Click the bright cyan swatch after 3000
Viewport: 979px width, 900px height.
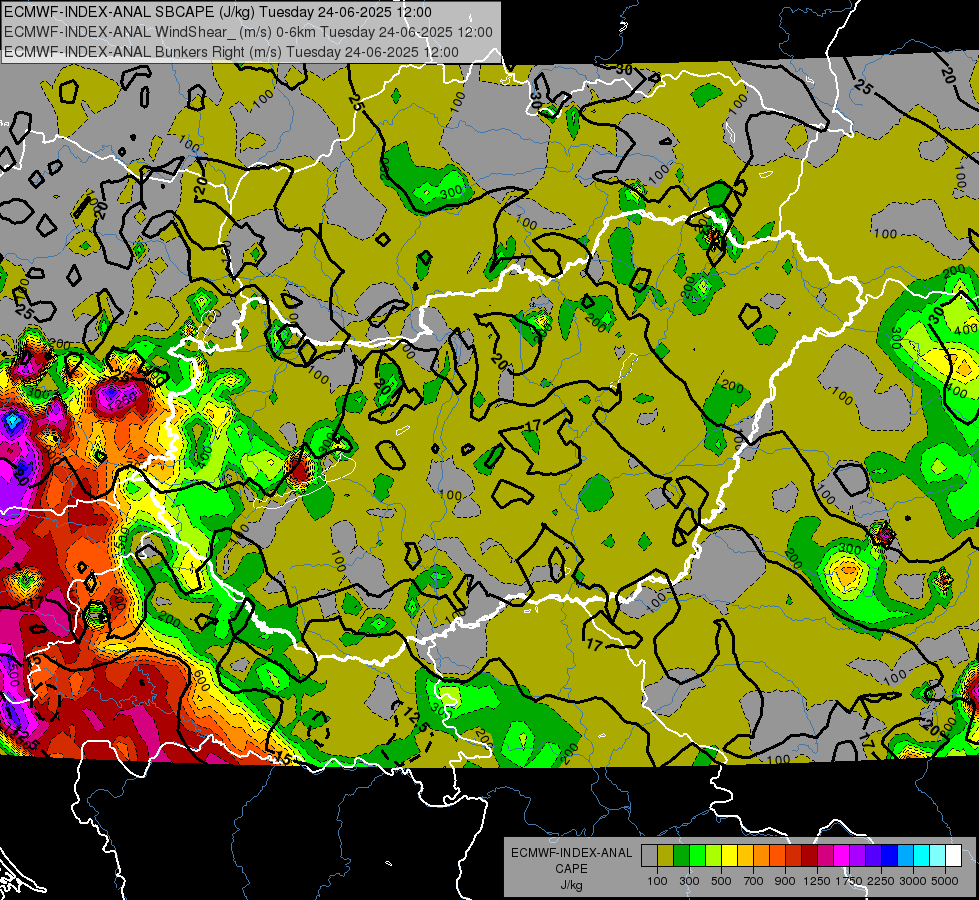[922, 855]
